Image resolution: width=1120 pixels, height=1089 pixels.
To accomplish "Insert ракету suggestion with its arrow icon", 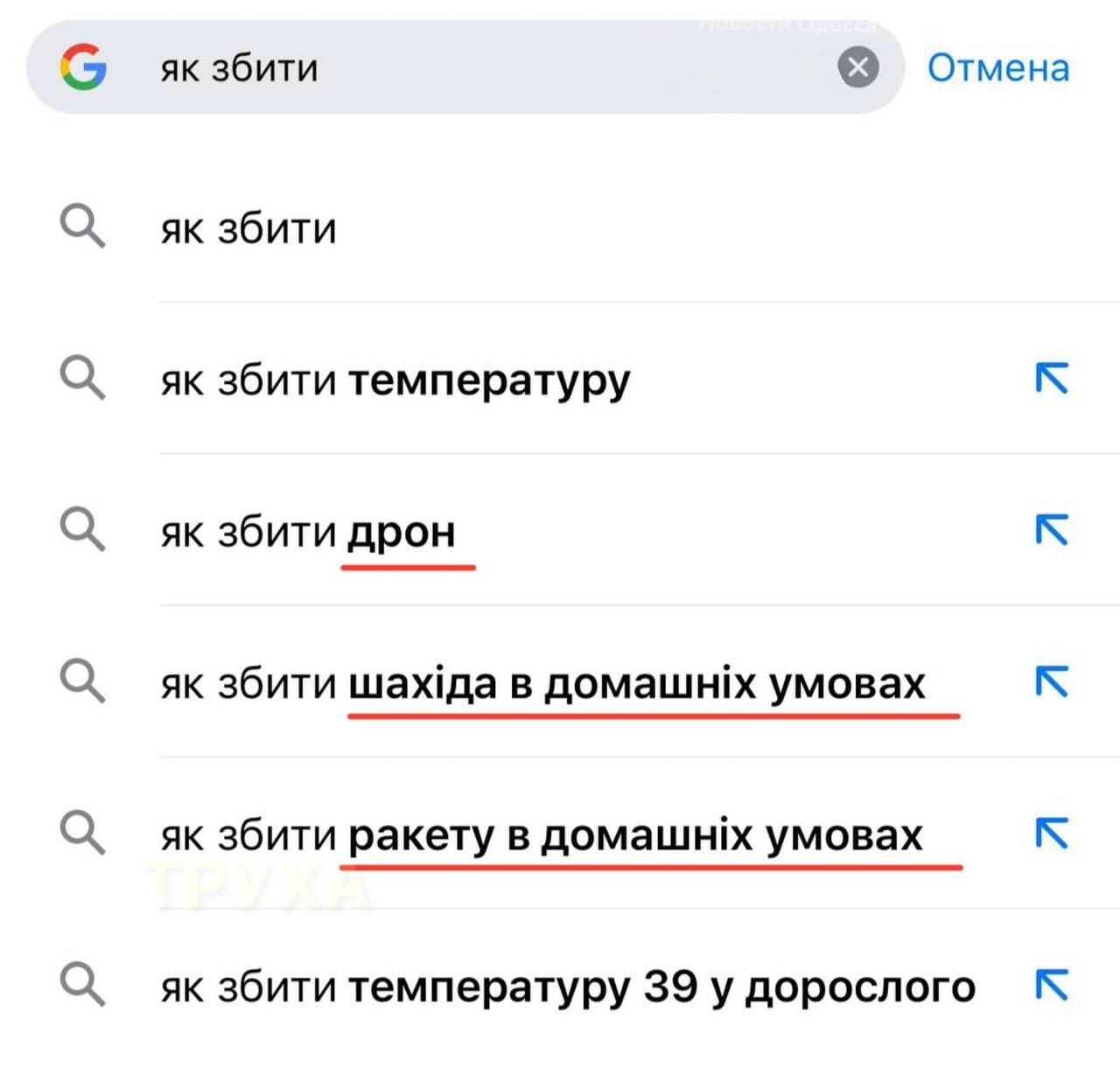I will pos(1051,834).
